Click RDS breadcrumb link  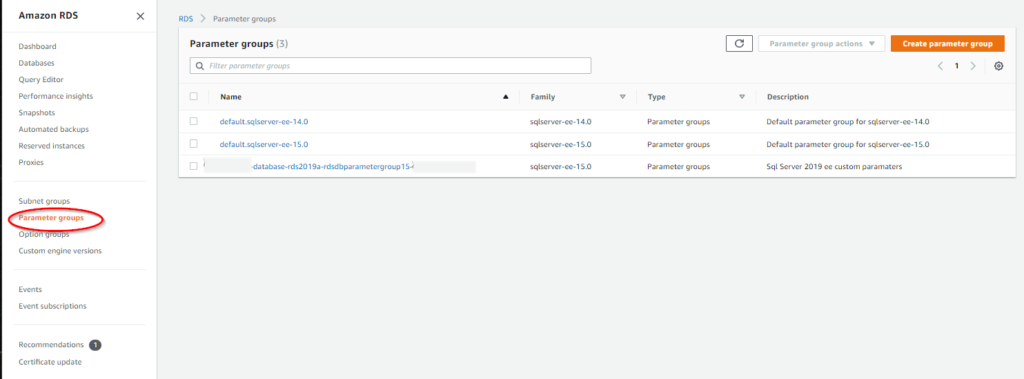point(185,19)
